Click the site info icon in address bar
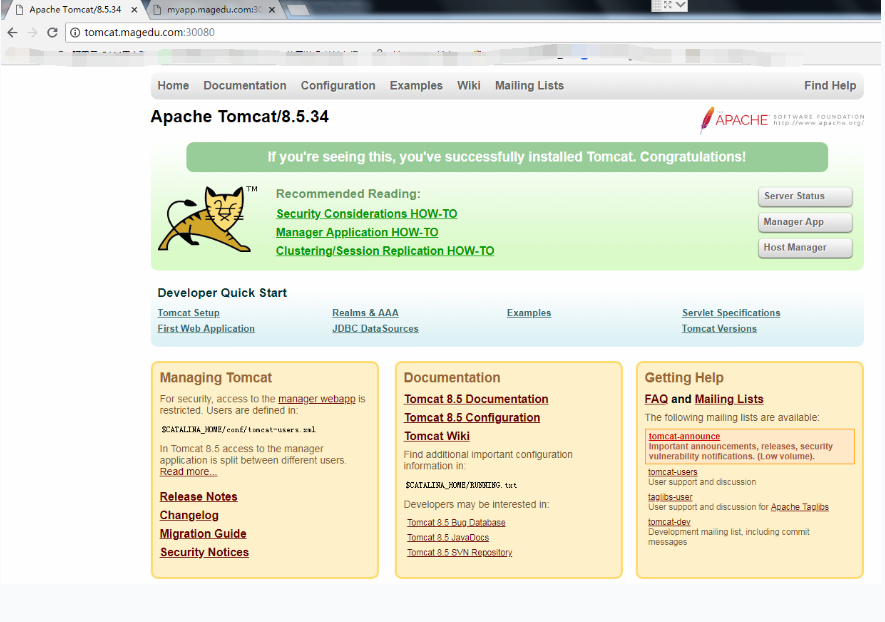The width and height of the screenshot is (885, 622). pyautogui.click(x=75, y=32)
